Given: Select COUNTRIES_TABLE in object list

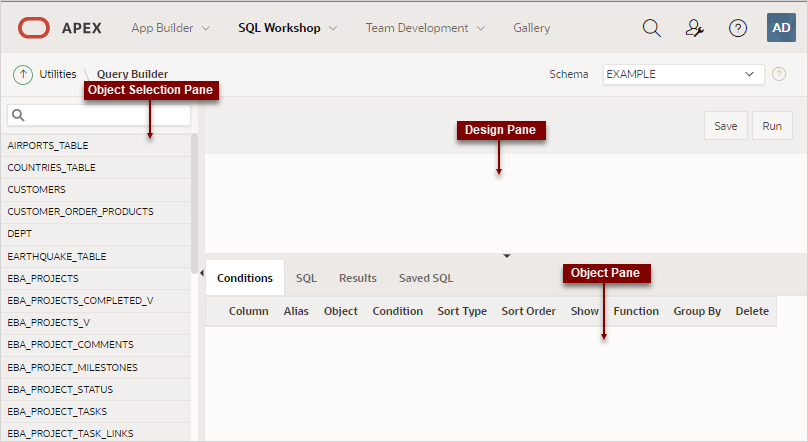Looking at the screenshot, I should (x=96, y=168).
